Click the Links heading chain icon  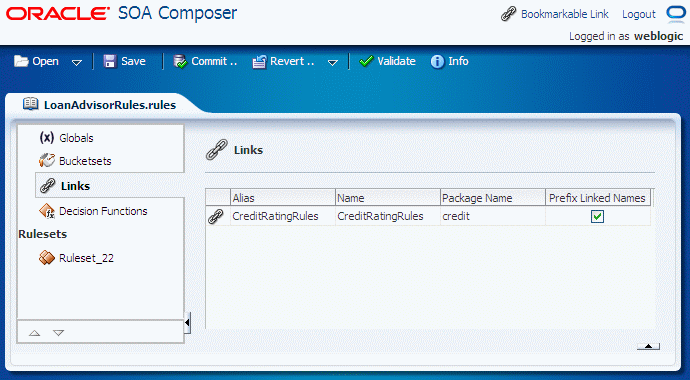tap(217, 150)
